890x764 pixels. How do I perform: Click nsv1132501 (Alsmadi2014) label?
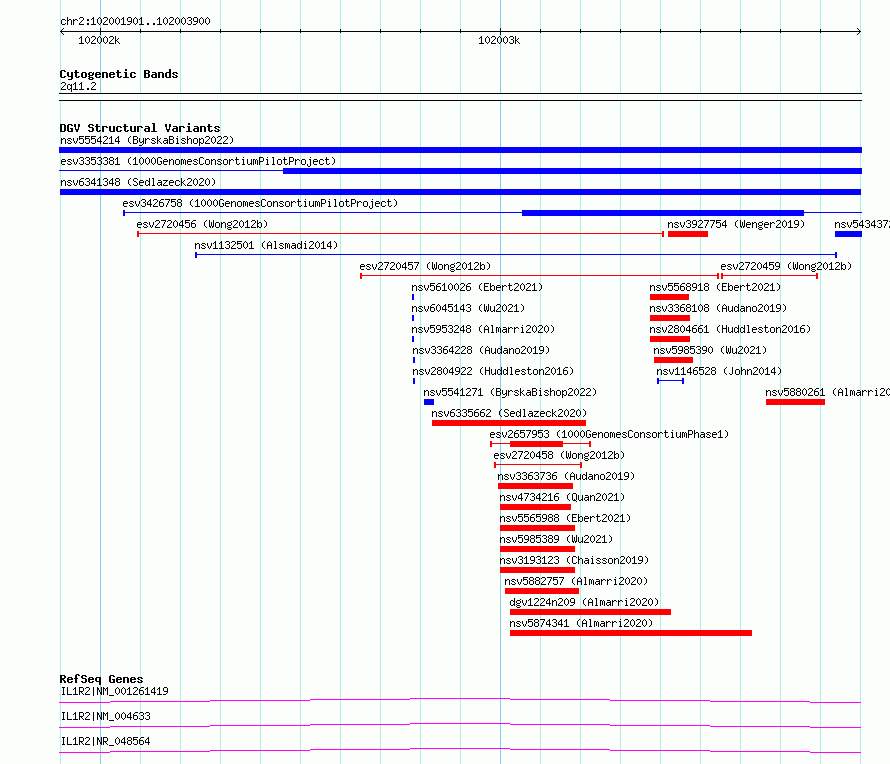click(x=266, y=245)
